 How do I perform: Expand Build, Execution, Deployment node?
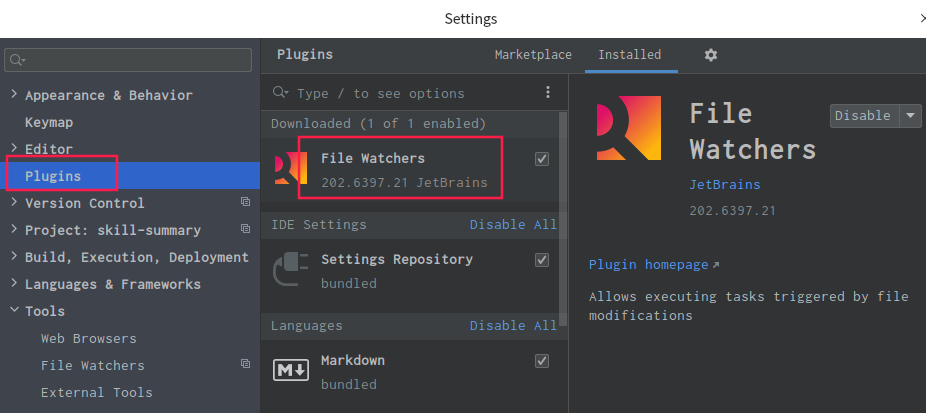coord(14,256)
